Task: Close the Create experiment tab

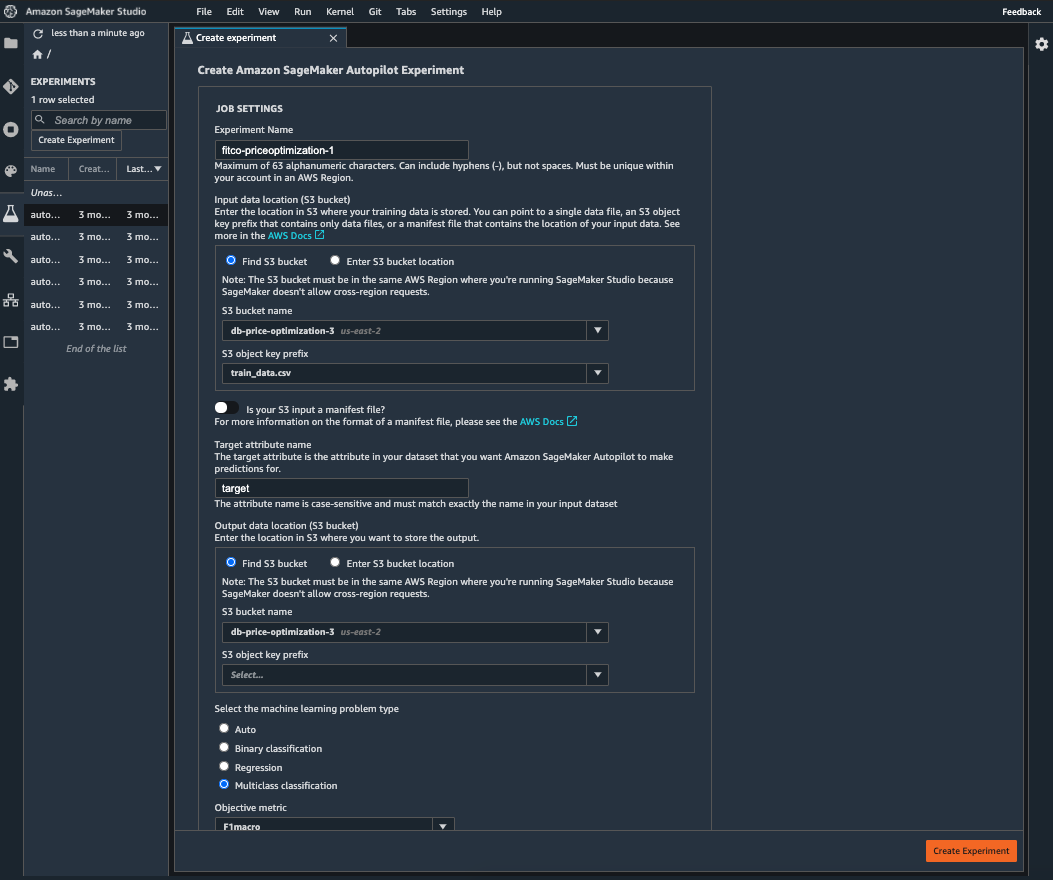Action: (333, 38)
